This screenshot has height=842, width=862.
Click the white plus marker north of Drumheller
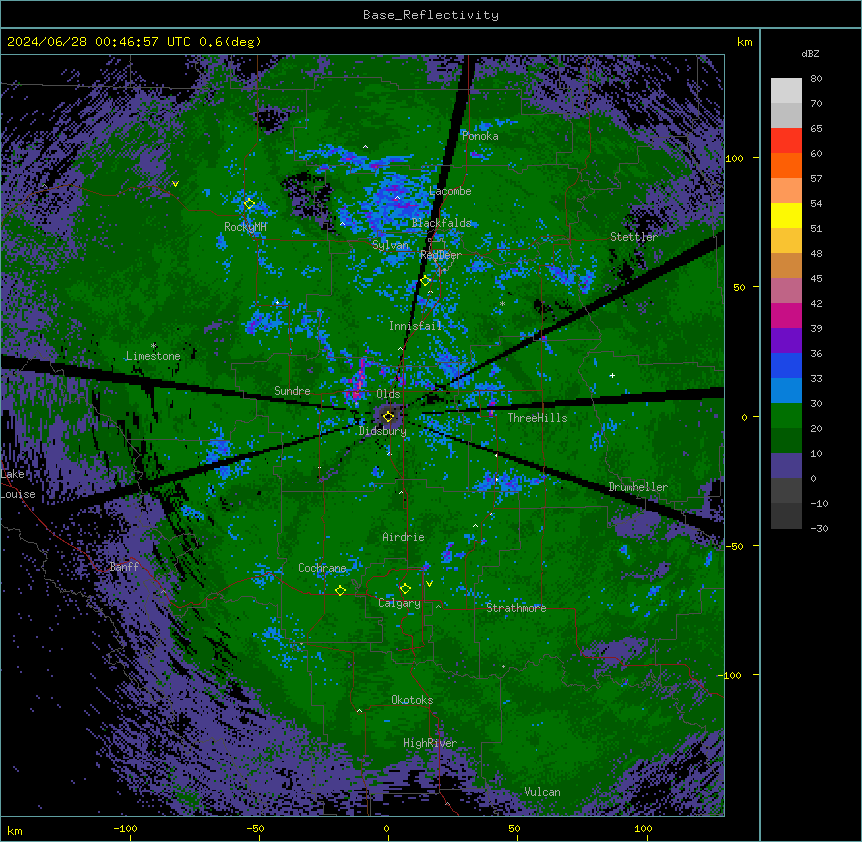click(612, 375)
